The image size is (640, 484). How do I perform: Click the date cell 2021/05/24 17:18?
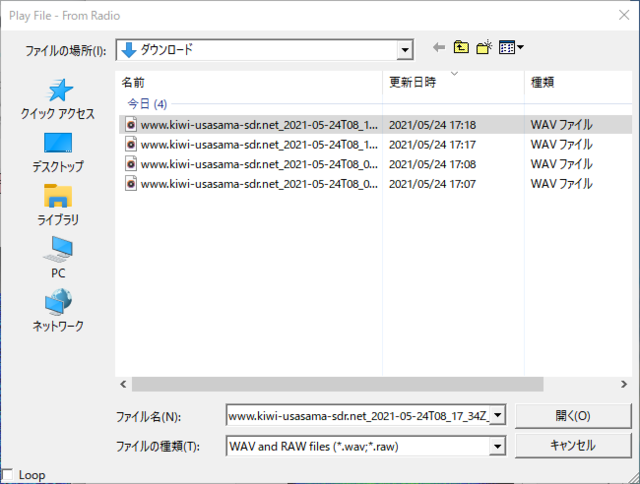[x=432, y=125]
